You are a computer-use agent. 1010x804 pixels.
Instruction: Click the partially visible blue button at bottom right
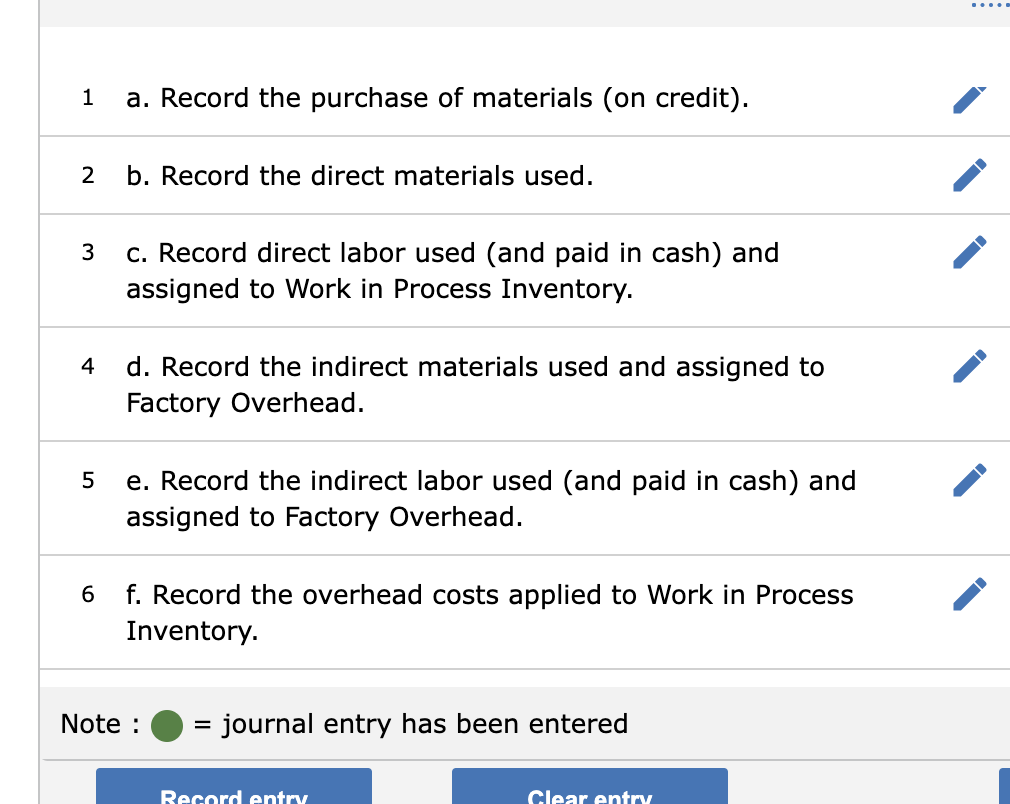(x=1005, y=789)
